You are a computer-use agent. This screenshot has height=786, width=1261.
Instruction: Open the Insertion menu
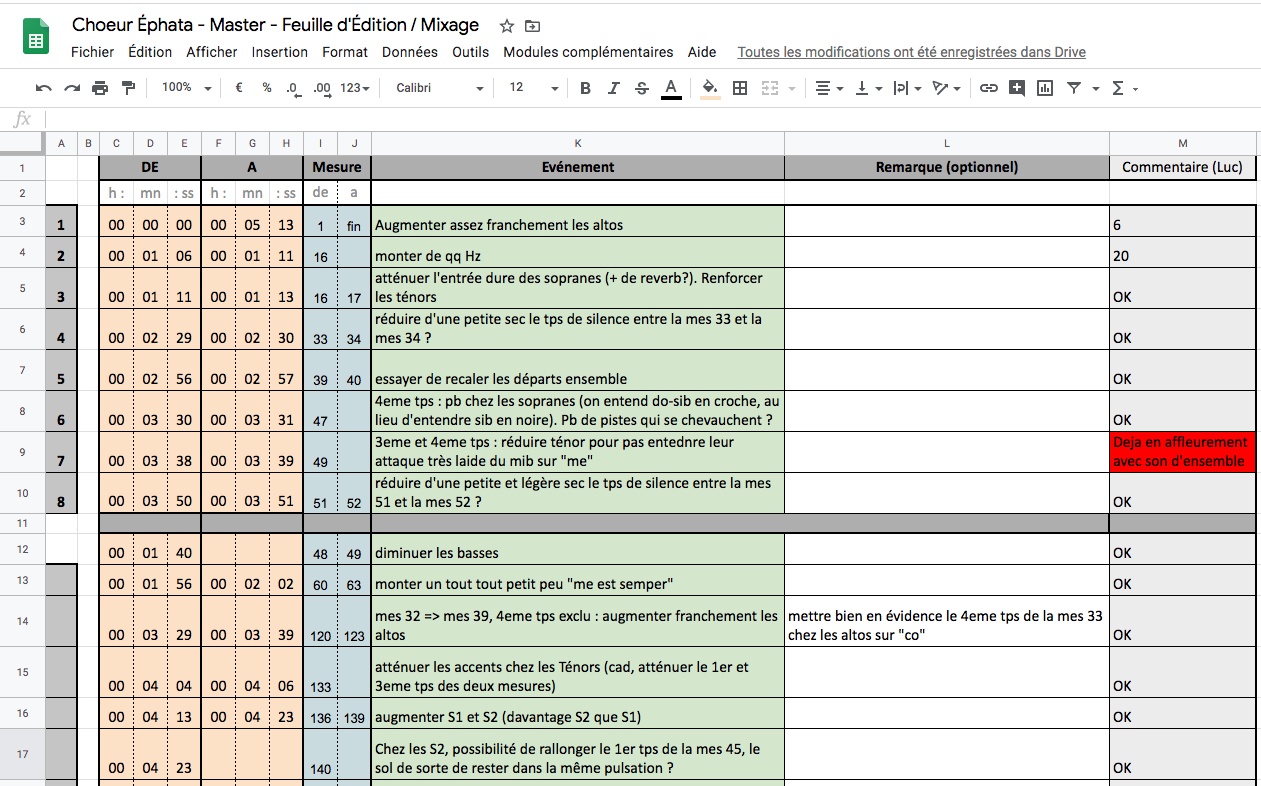[279, 52]
